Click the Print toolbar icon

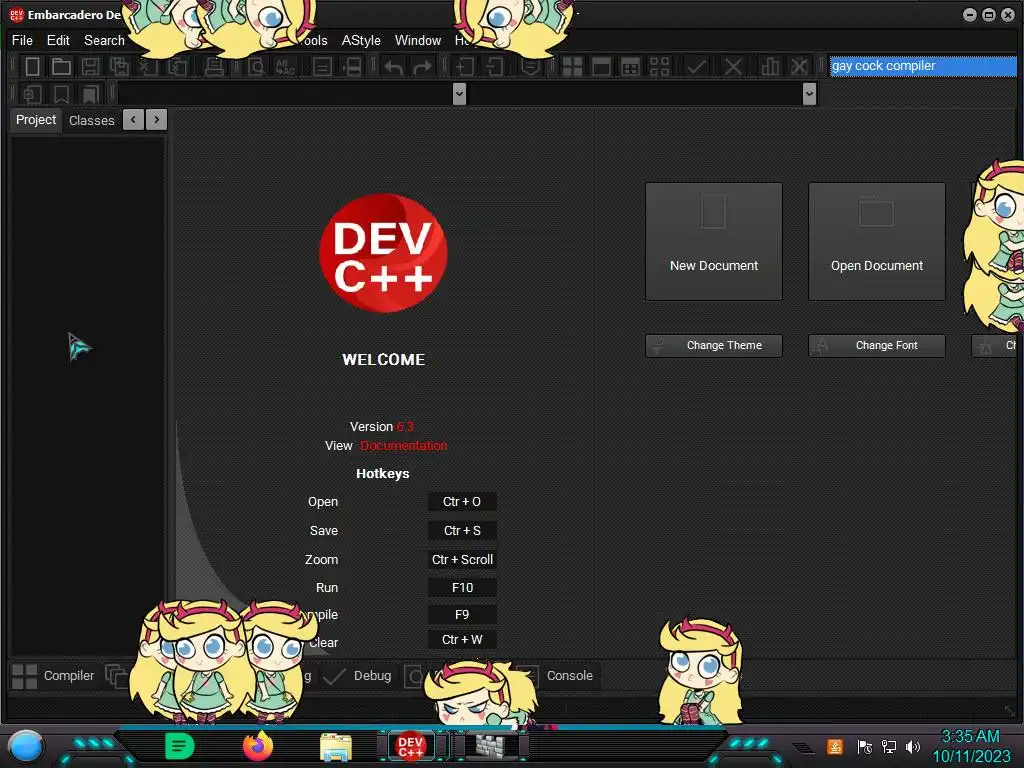click(x=214, y=66)
